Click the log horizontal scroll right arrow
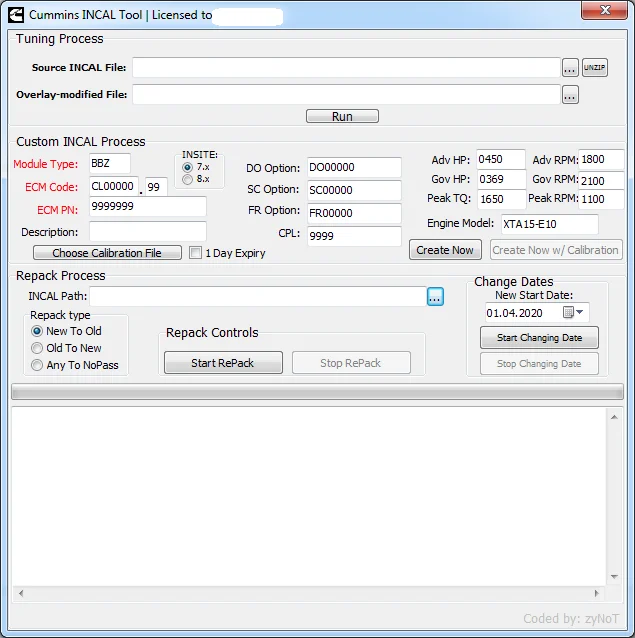 [597, 593]
